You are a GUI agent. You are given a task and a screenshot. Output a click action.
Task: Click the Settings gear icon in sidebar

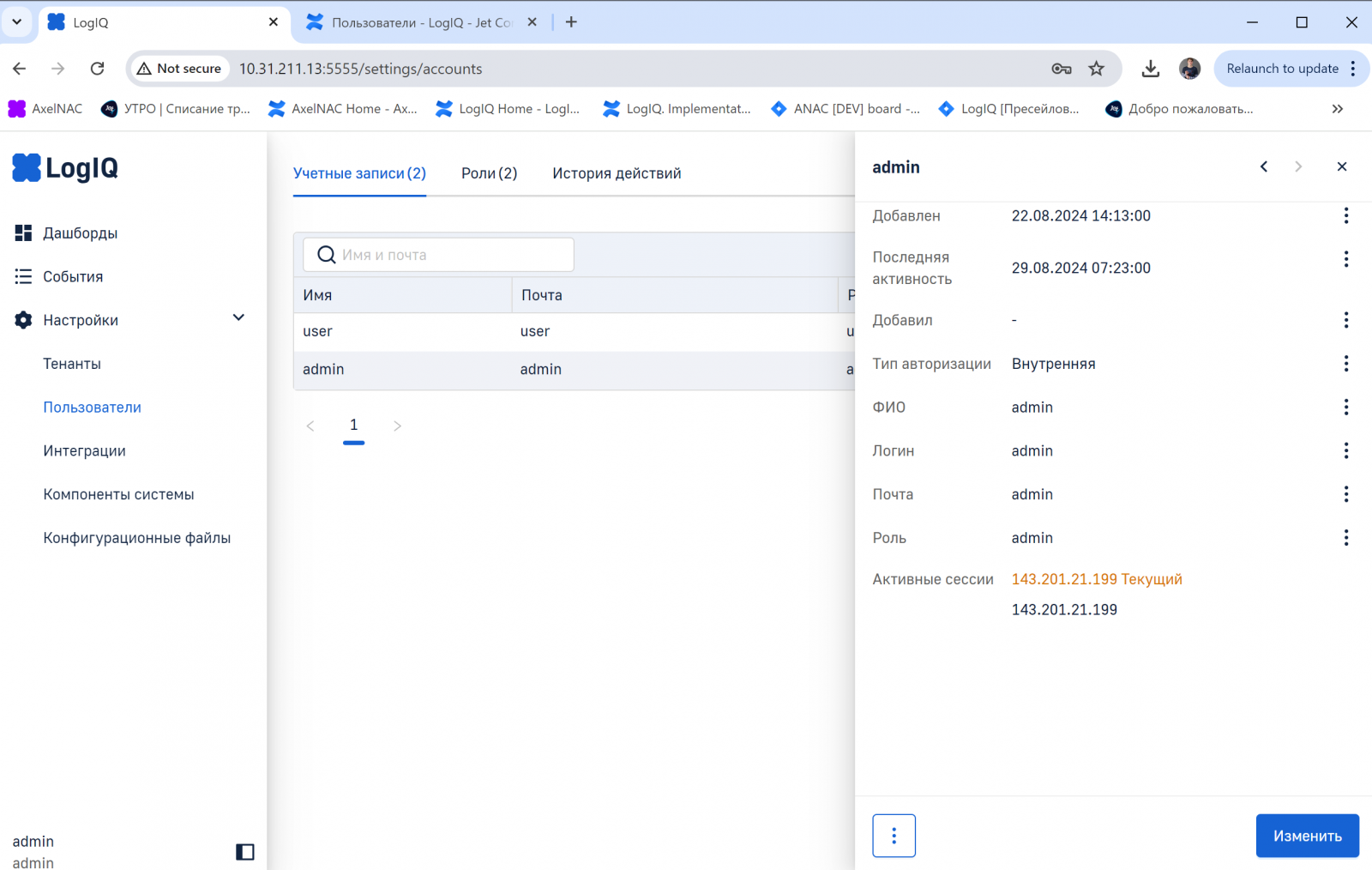click(23, 320)
